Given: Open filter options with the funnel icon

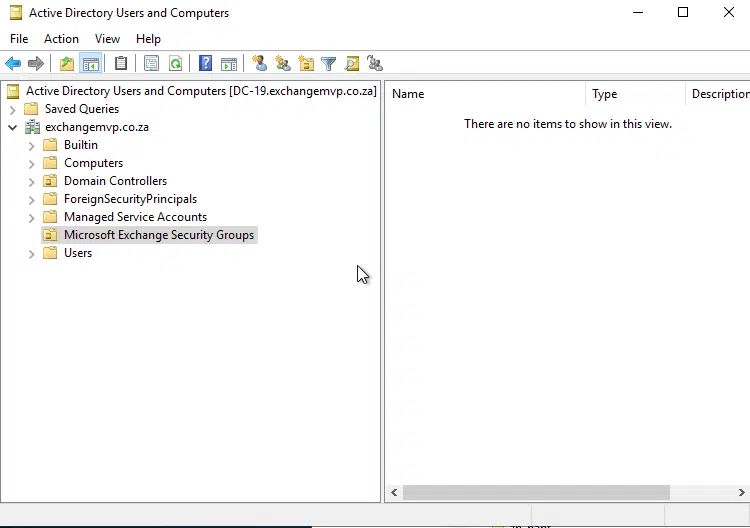Looking at the screenshot, I should point(328,64).
